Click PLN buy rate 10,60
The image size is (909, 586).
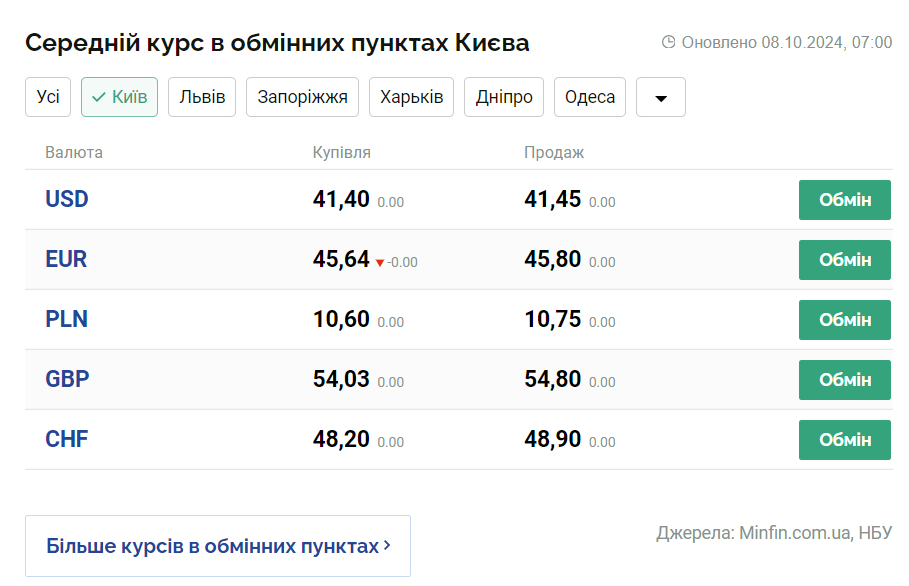[341, 319]
